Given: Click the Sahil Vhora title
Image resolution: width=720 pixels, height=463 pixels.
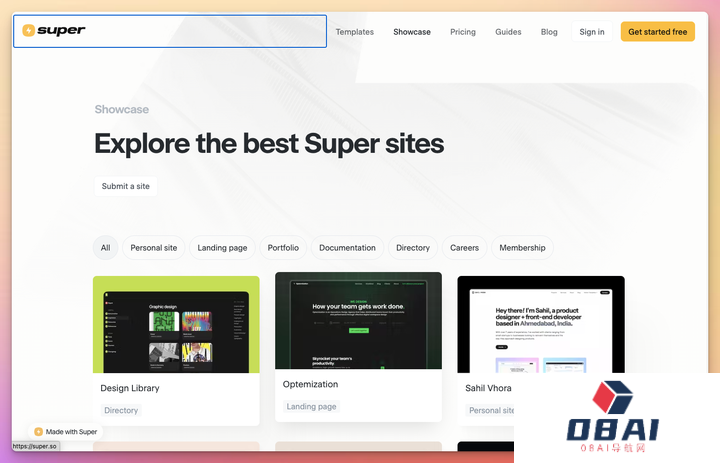Looking at the screenshot, I should coord(488,388).
